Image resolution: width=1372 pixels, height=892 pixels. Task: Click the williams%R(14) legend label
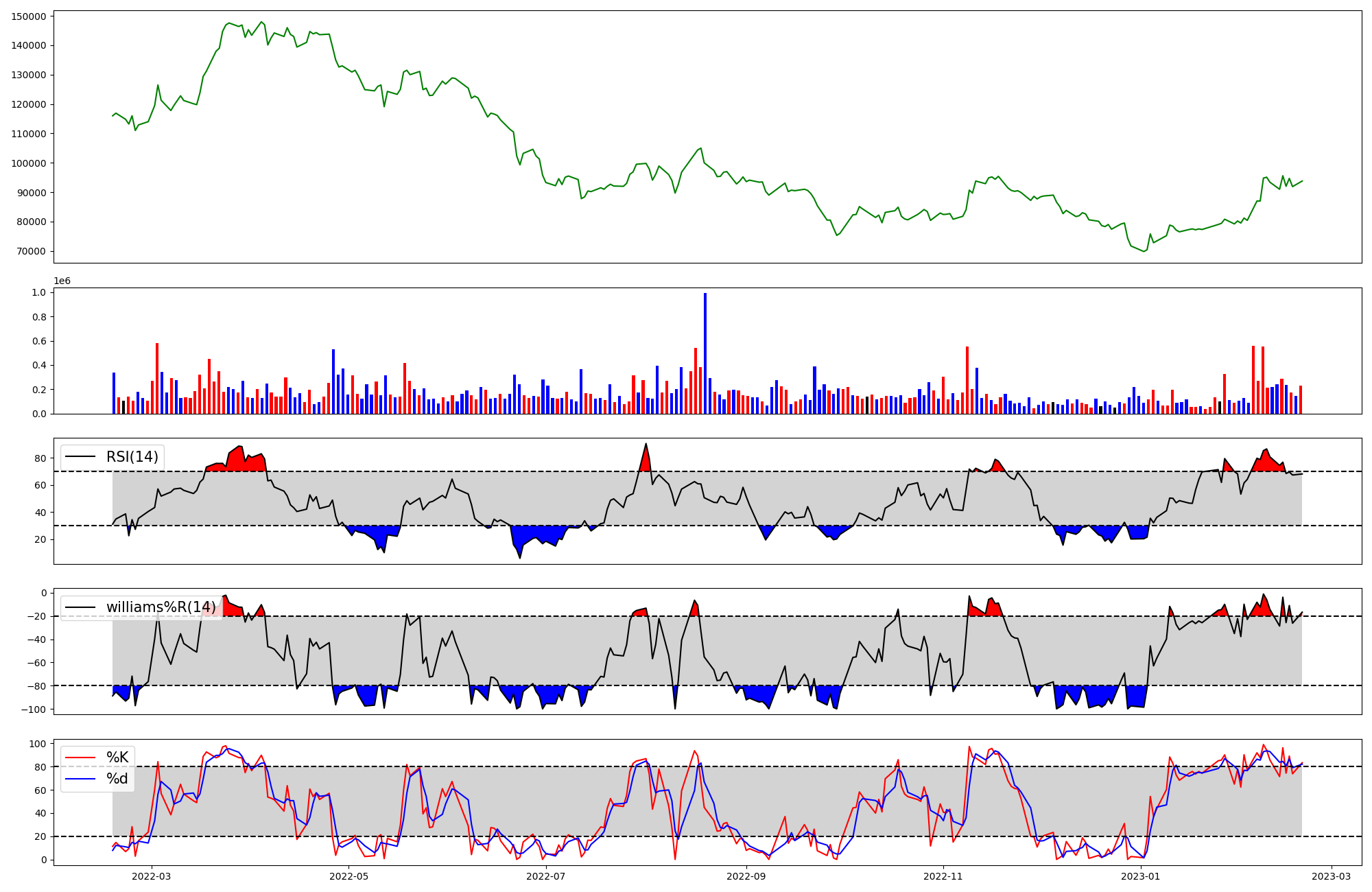[161, 607]
